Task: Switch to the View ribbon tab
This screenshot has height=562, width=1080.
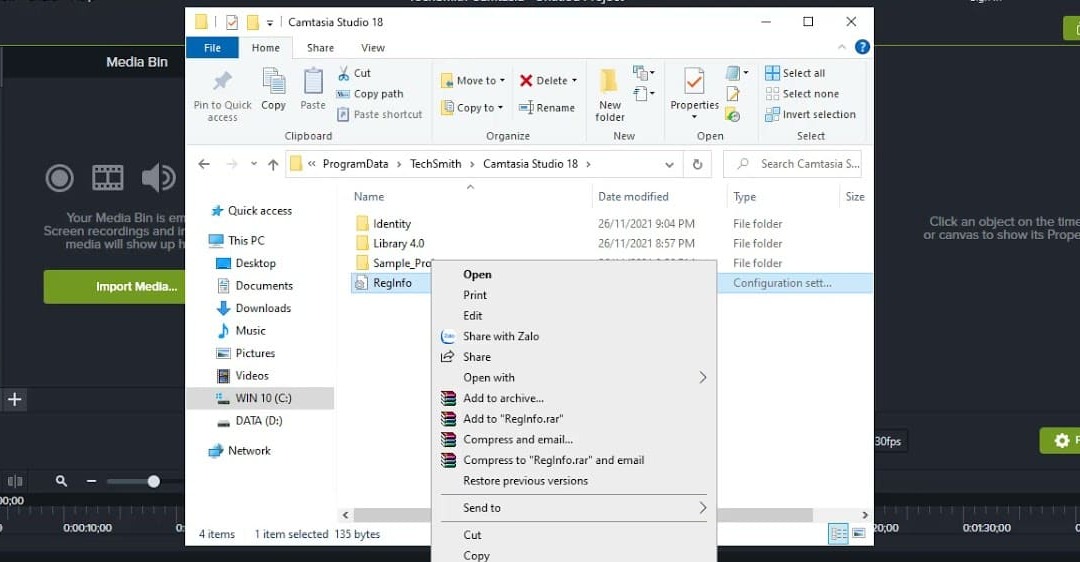Action: pos(373,48)
